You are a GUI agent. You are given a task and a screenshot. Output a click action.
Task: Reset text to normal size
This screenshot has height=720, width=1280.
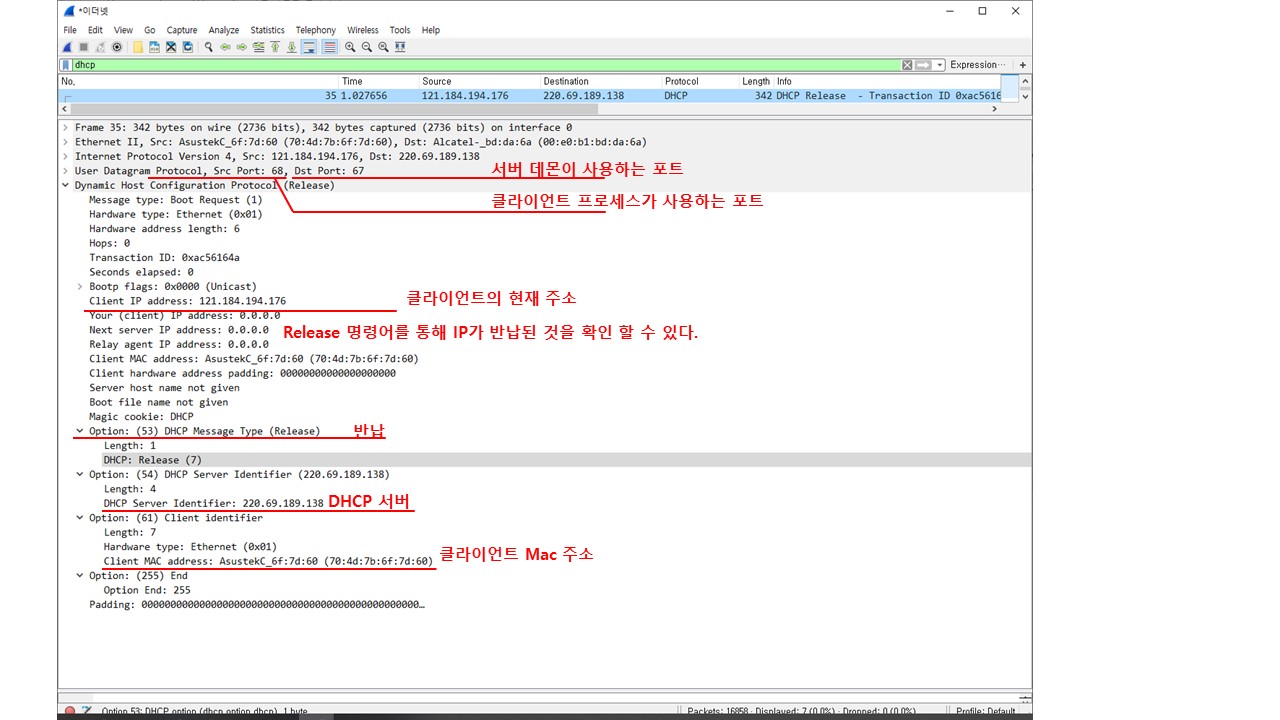(x=383, y=47)
